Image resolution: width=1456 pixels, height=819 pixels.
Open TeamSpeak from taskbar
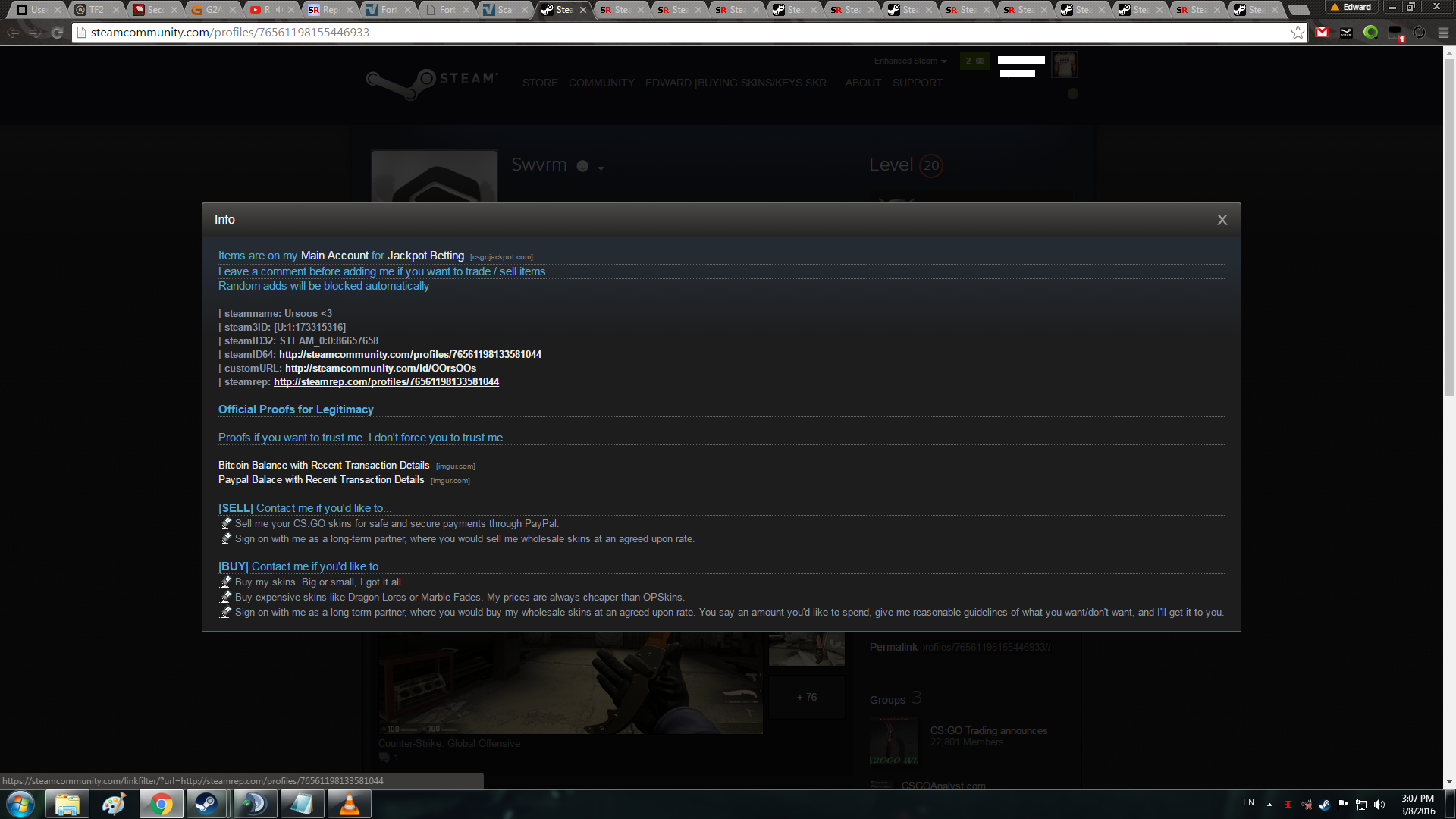pyautogui.click(x=254, y=804)
